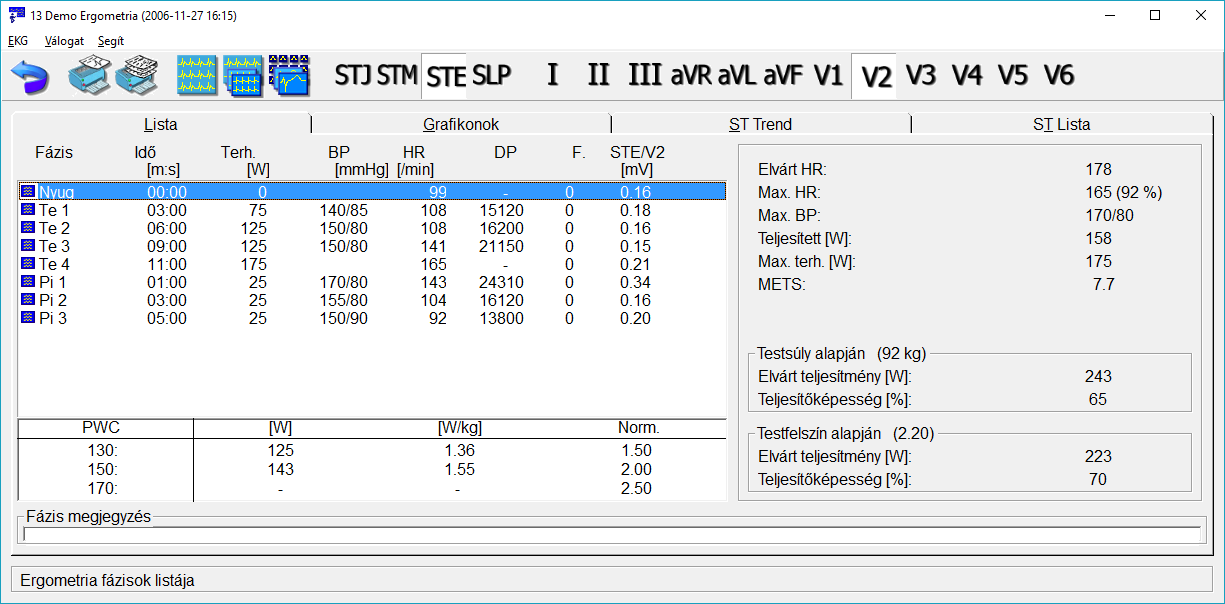Click the status bar text Ergometria fázisok listája
This screenshot has width=1225, height=604.
coord(107,580)
